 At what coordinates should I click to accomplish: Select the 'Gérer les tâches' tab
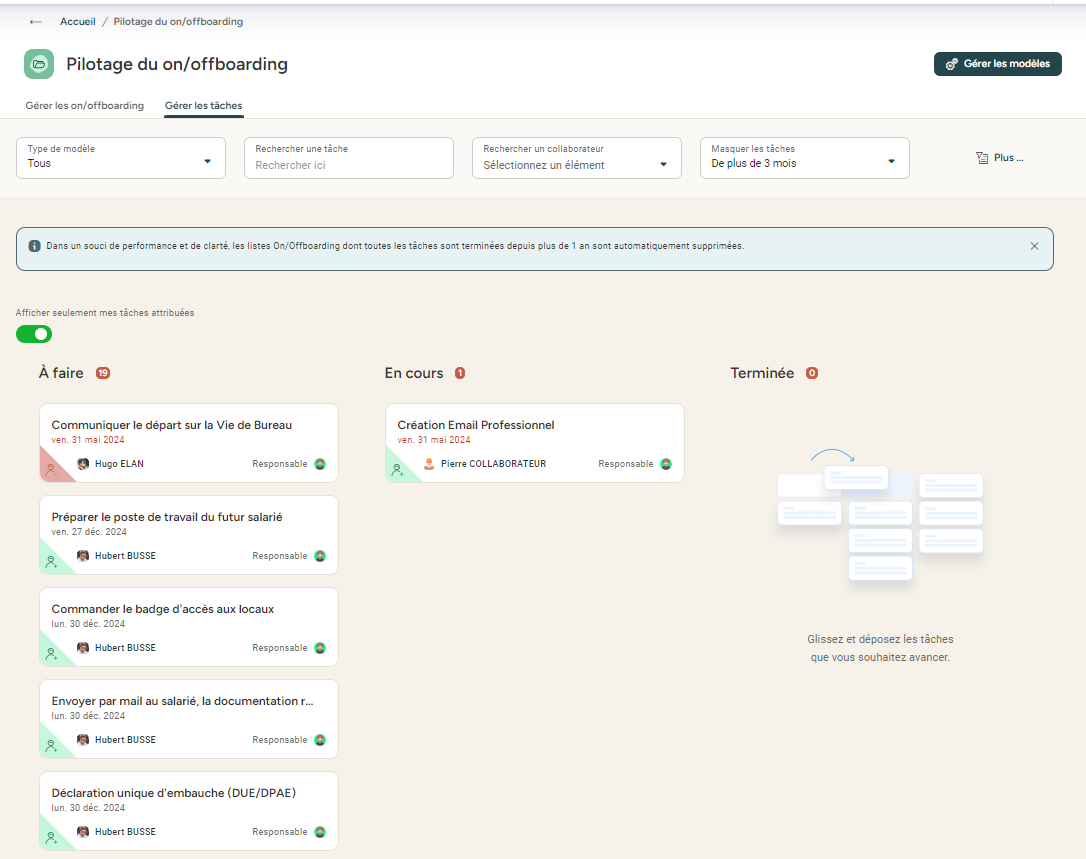pyautogui.click(x=204, y=106)
